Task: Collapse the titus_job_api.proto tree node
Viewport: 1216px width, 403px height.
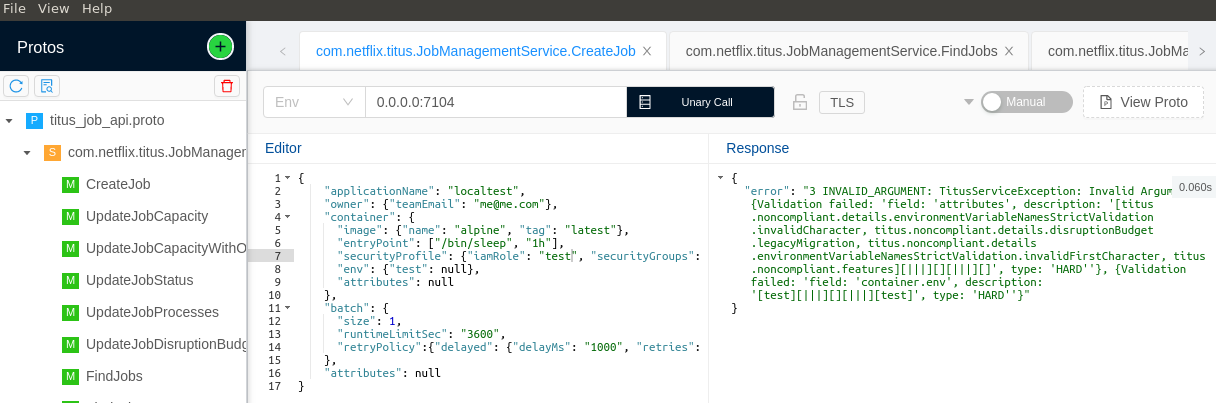Action: [x=9, y=122]
